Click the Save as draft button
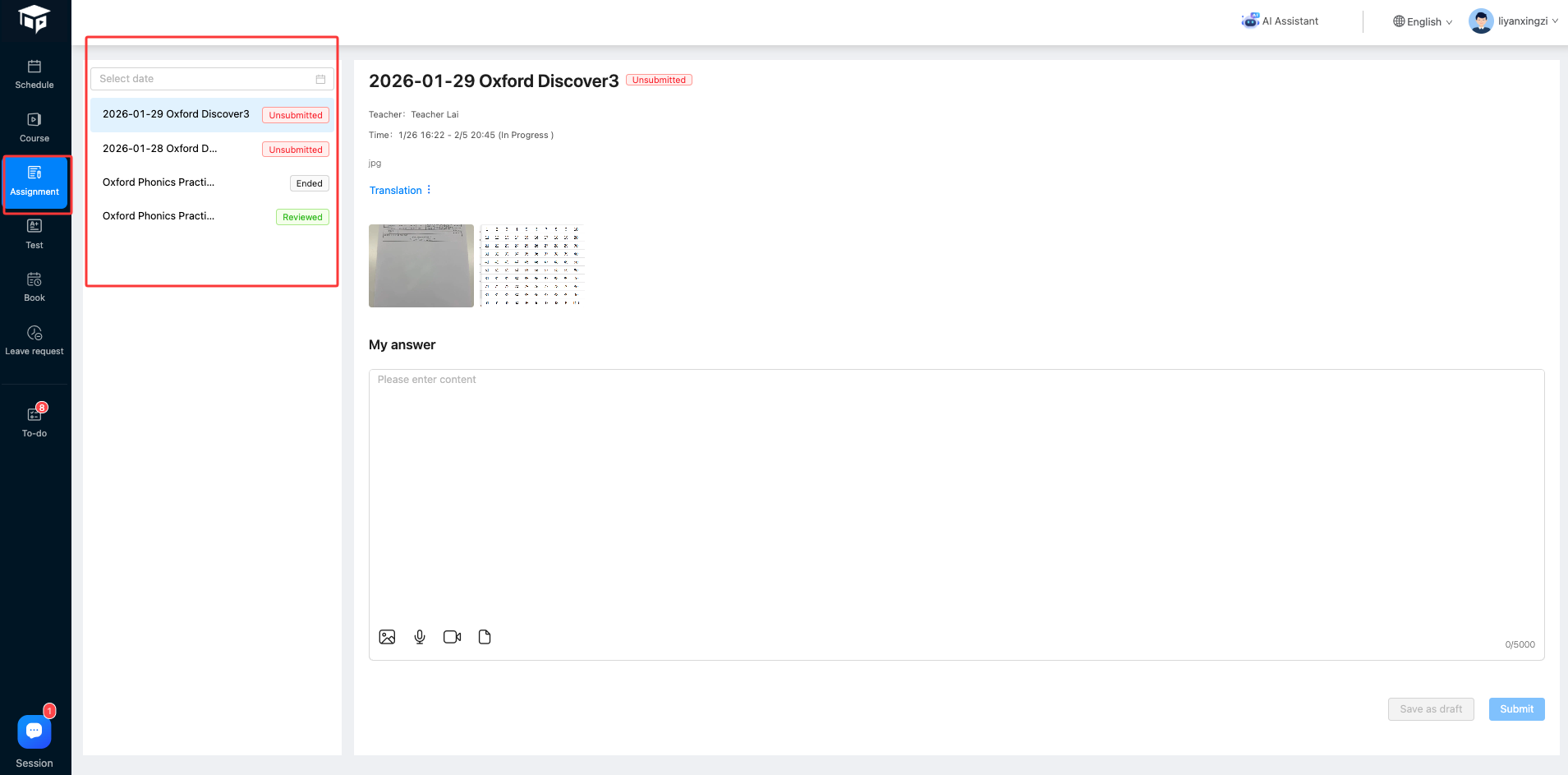Viewport: 1568px width, 775px height. 1430,709
